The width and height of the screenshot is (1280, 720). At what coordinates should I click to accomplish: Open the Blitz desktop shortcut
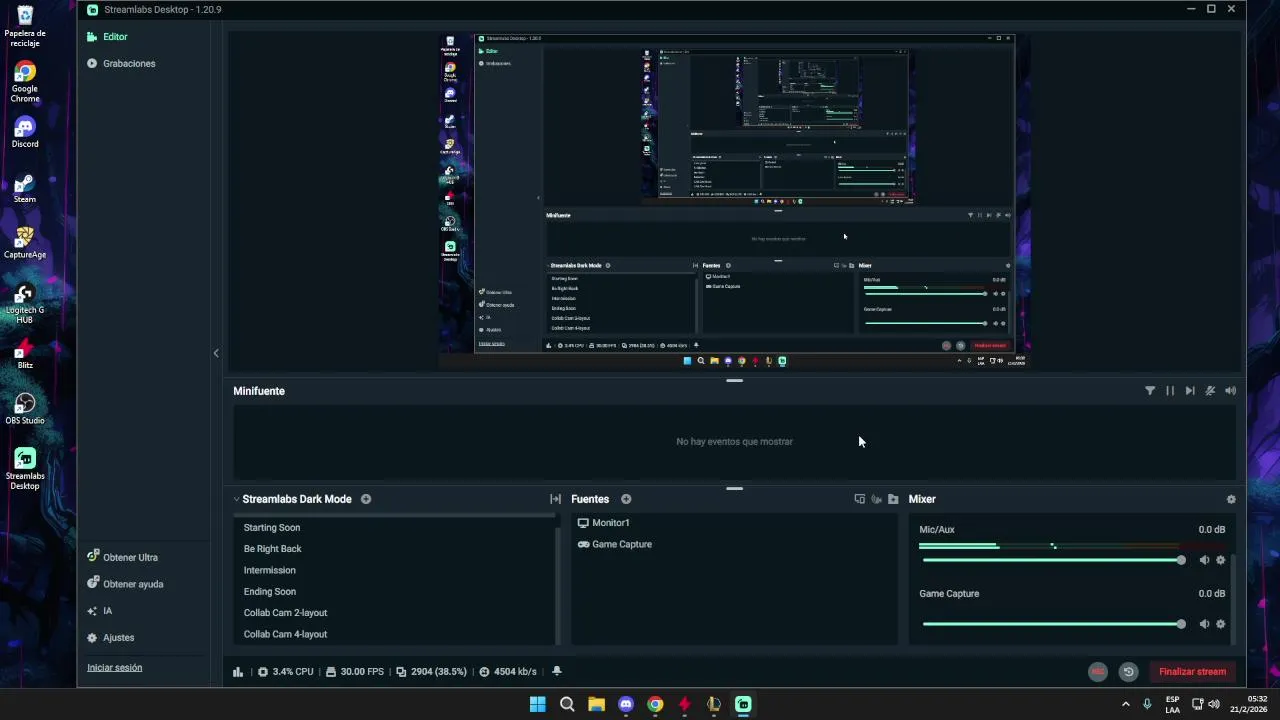25,353
